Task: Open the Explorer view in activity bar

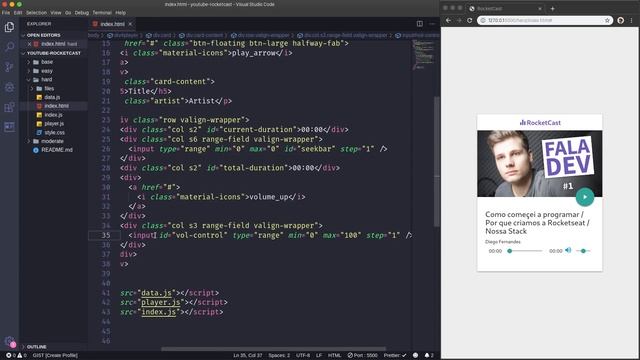Action: click(x=9, y=27)
